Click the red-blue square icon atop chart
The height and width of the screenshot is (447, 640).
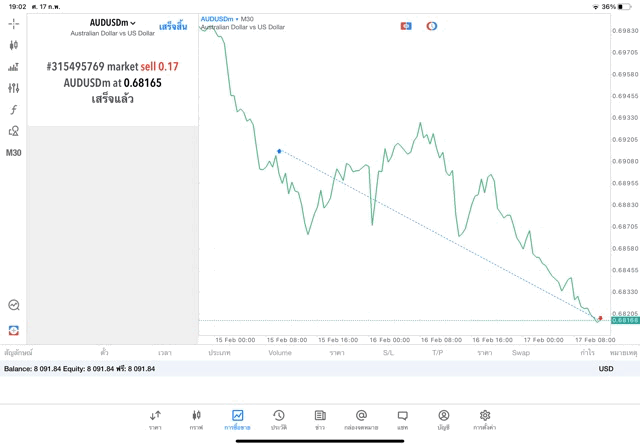tap(406, 26)
